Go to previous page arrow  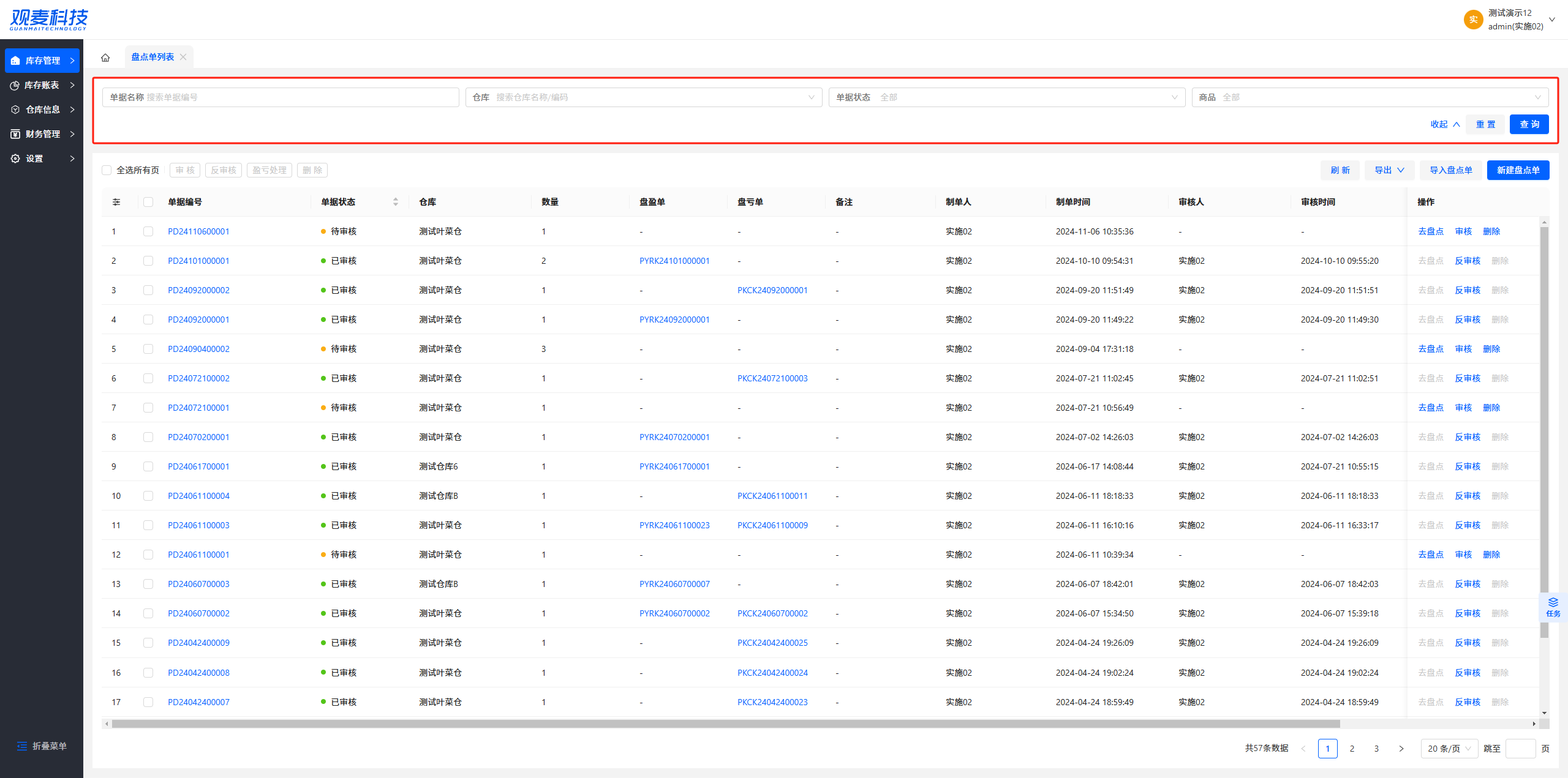(1303, 749)
